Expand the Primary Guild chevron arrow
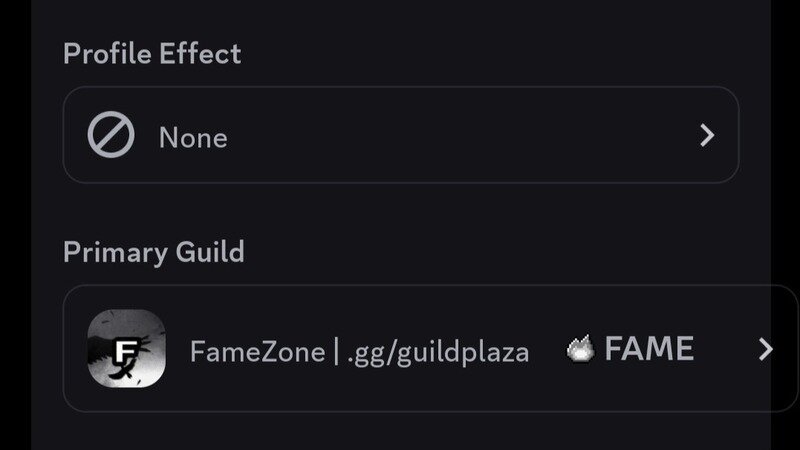 765,349
